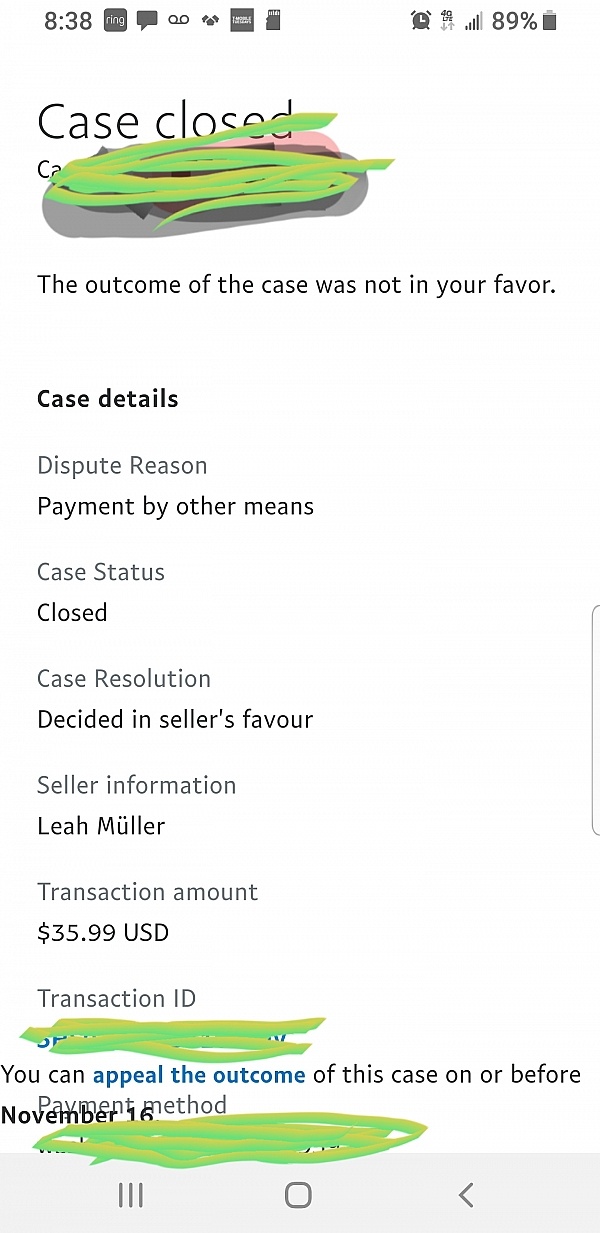The width and height of the screenshot is (600, 1233).
Task: Tap the home navigation button
Action: [298, 1194]
